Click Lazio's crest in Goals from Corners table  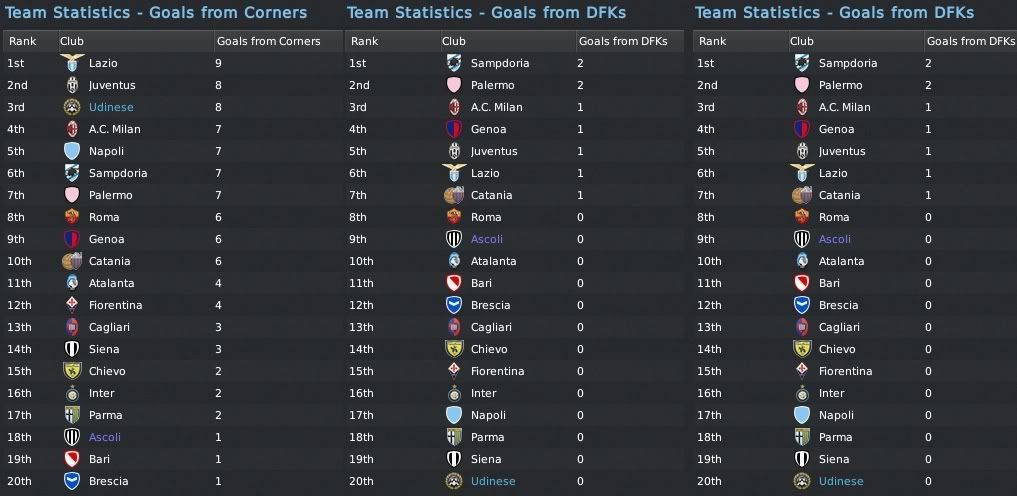[x=71, y=62]
